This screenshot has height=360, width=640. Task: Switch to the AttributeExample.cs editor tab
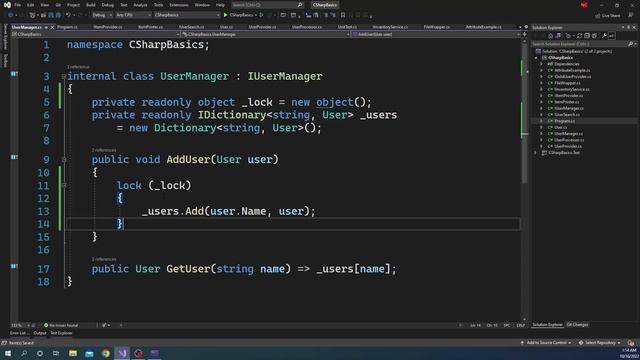(x=484, y=27)
